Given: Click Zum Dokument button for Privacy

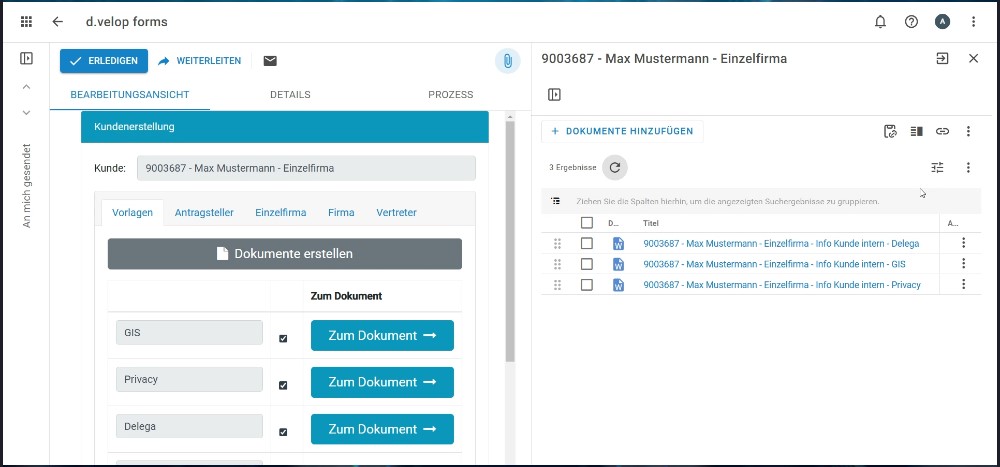Looking at the screenshot, I should (382, 382).
